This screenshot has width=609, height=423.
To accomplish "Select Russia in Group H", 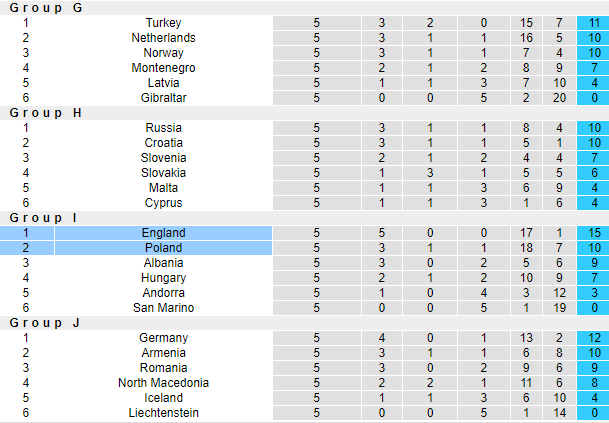I will click(163, 127).
